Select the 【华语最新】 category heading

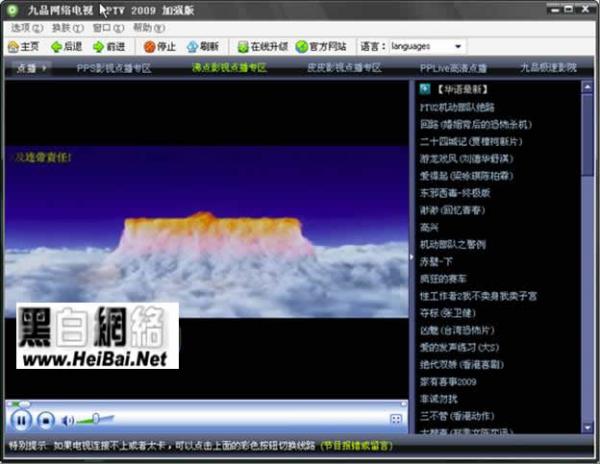tap(462, 90)
